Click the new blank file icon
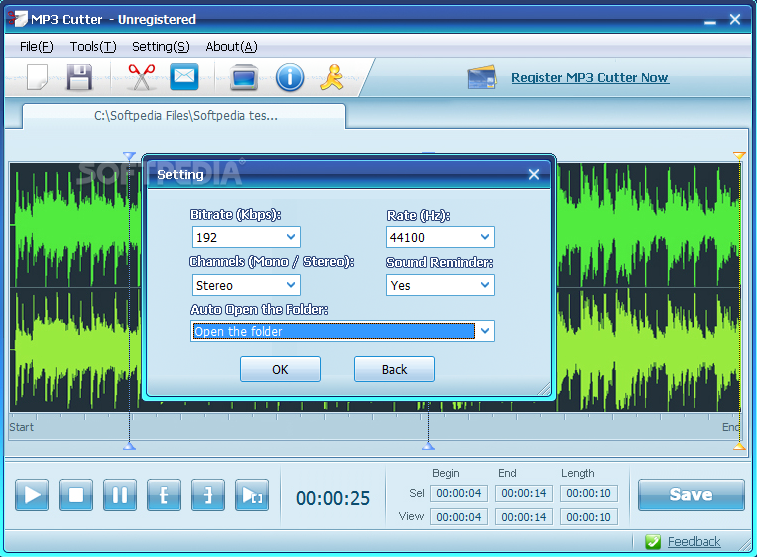This screenshot has width=757, height=557. point(37,77)
